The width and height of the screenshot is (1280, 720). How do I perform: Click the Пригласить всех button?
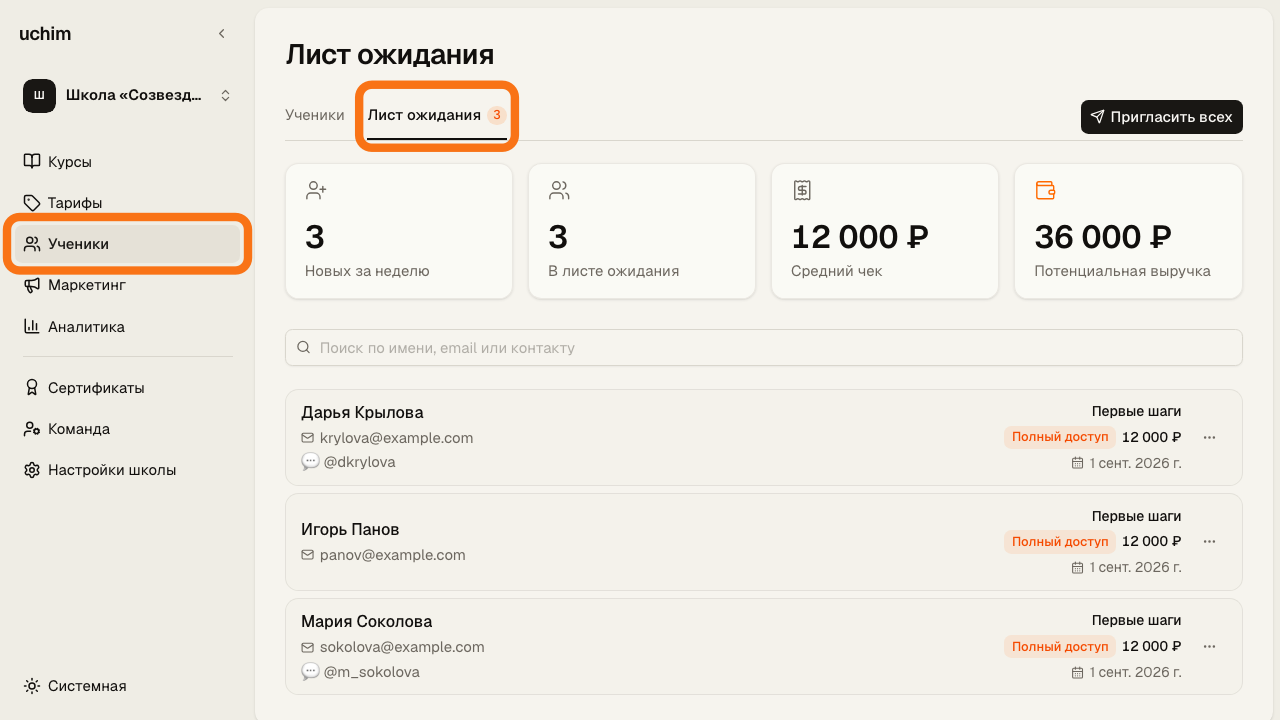(1162, 117)
